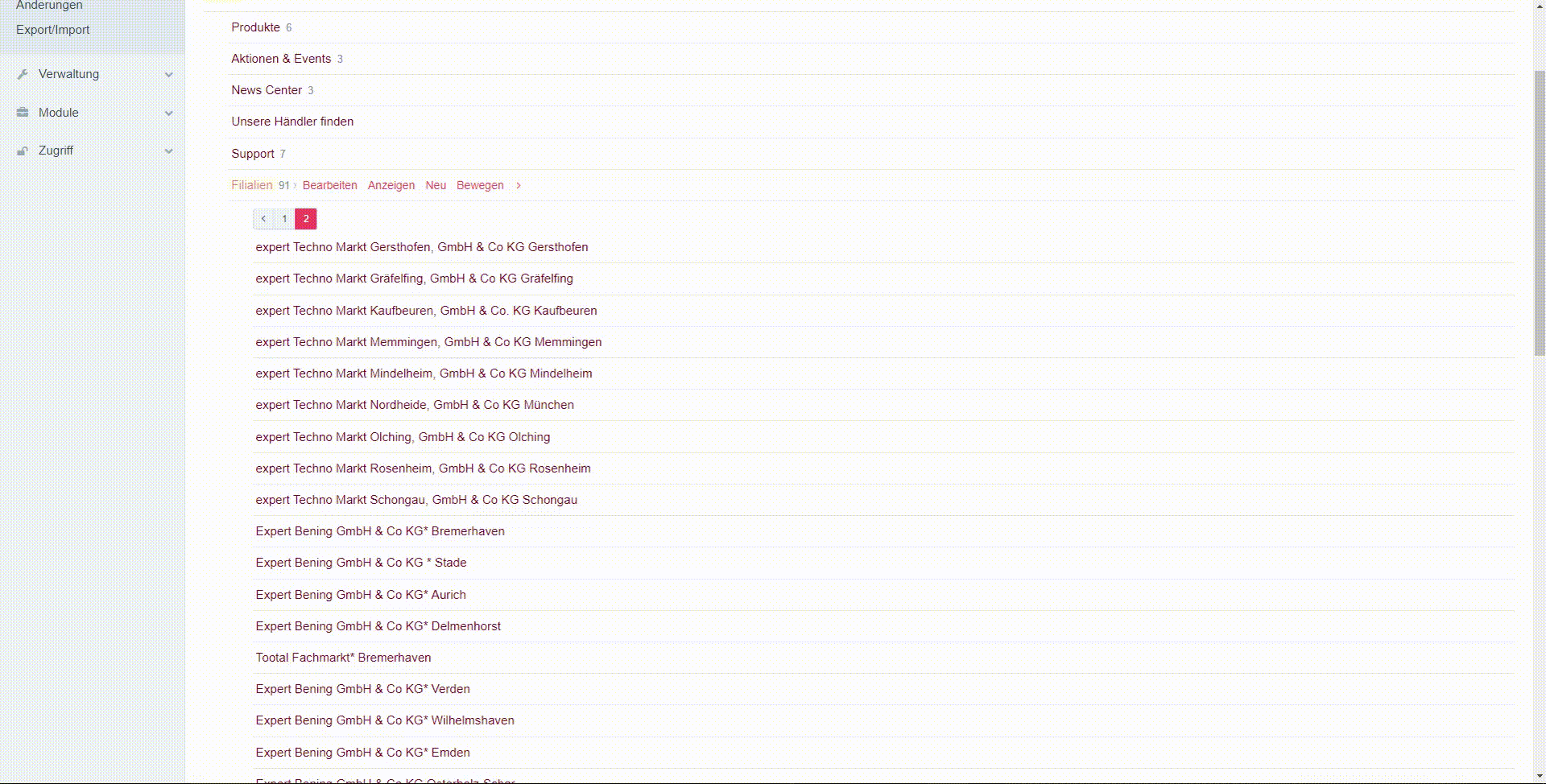Select page 2 in the pagination
1546x784 pixels.
pos(306,219)
